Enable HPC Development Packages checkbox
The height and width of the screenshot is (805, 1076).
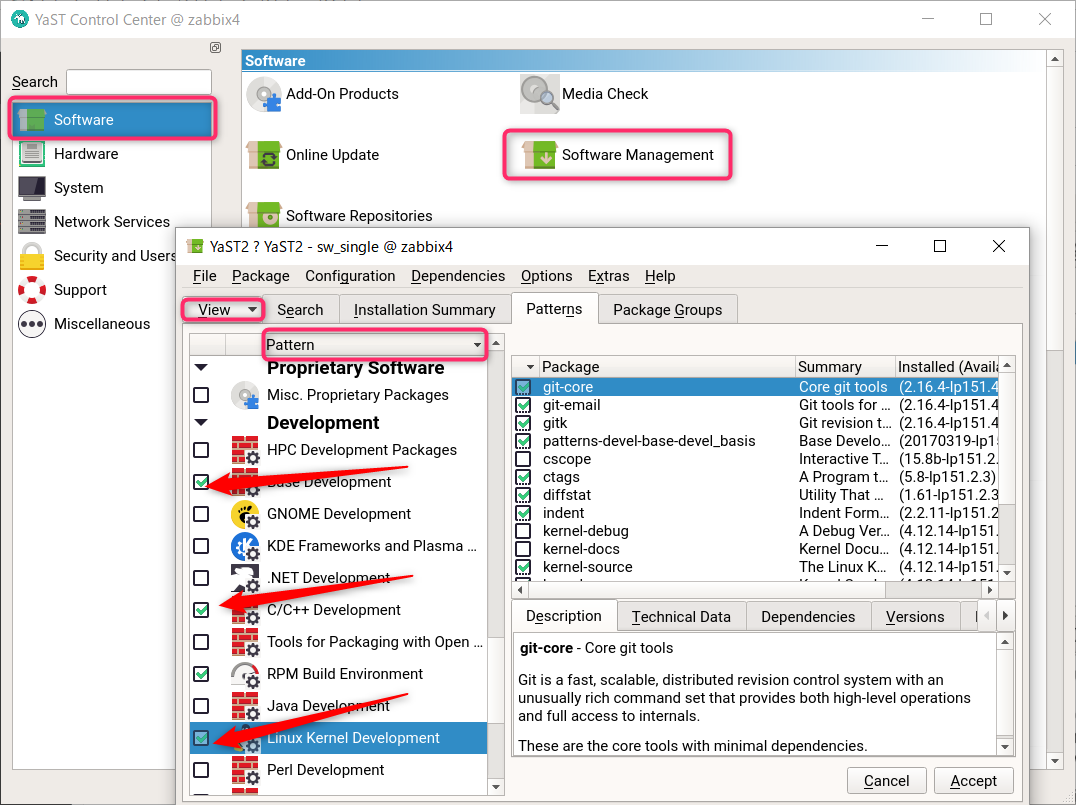point(201,450)
